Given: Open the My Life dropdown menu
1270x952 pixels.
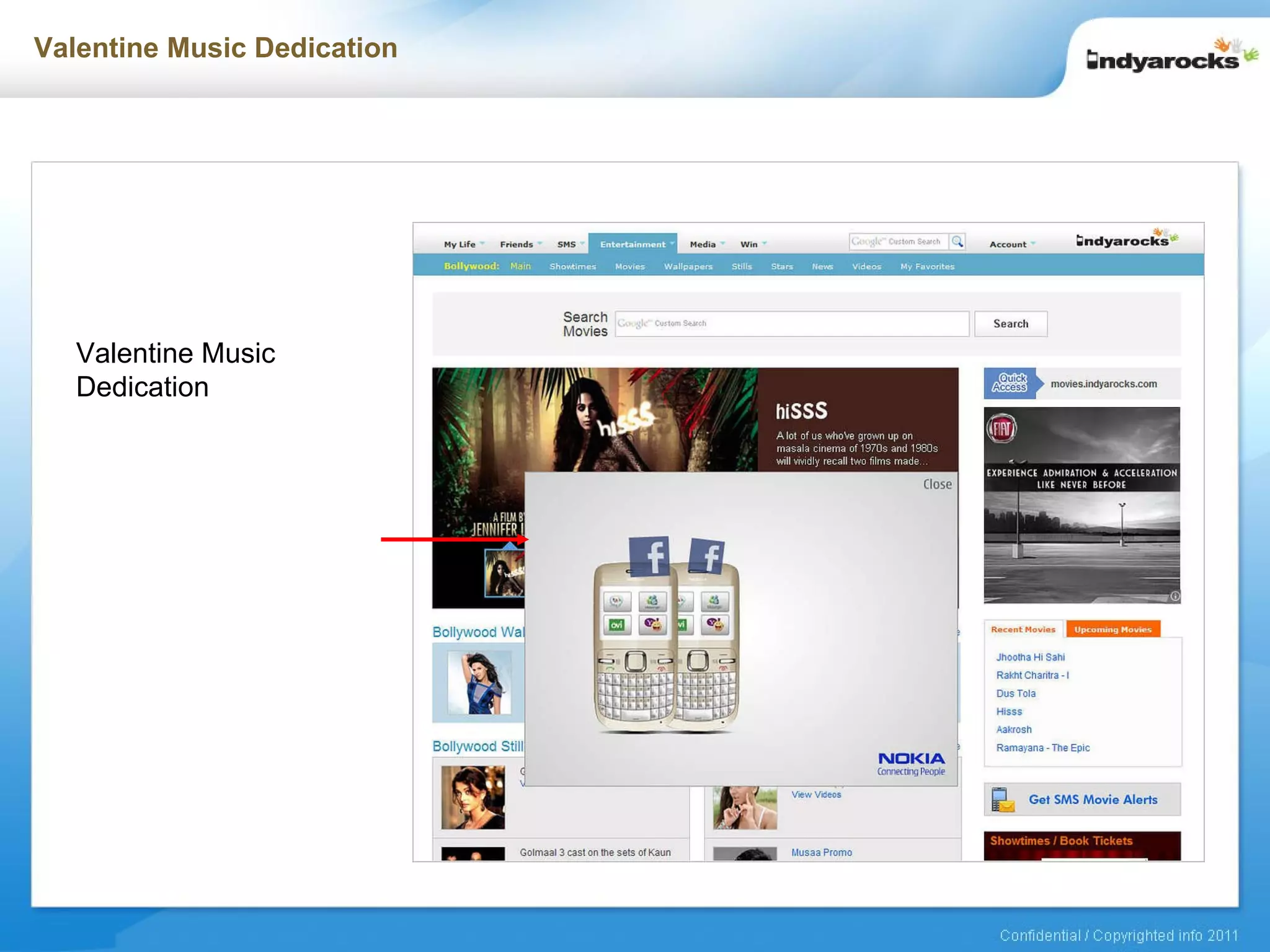Looking at the screenshot, I should (464, 244).
